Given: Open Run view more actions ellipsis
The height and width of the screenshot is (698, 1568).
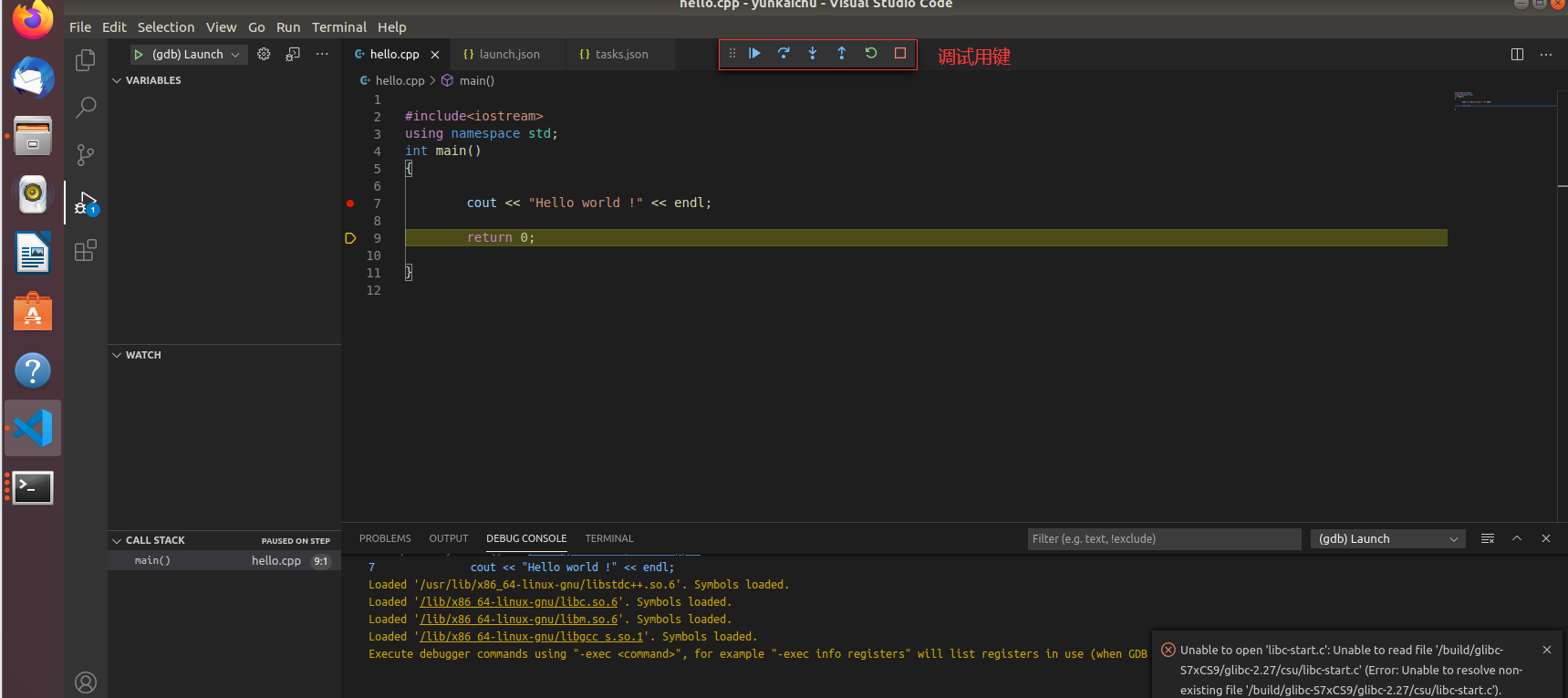Looking at the screenshot, I should pos(322,54).
